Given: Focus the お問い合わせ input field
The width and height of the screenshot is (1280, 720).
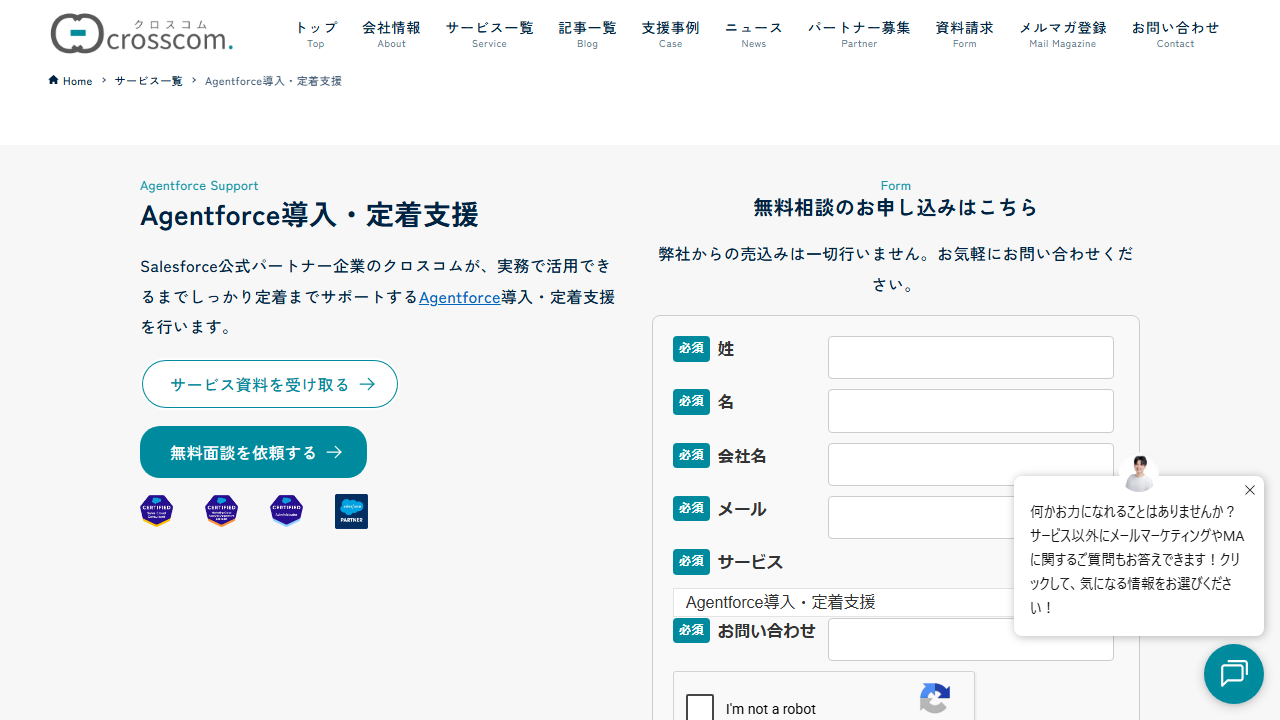Looking at the screenshot, I should (x=971, y=640).
